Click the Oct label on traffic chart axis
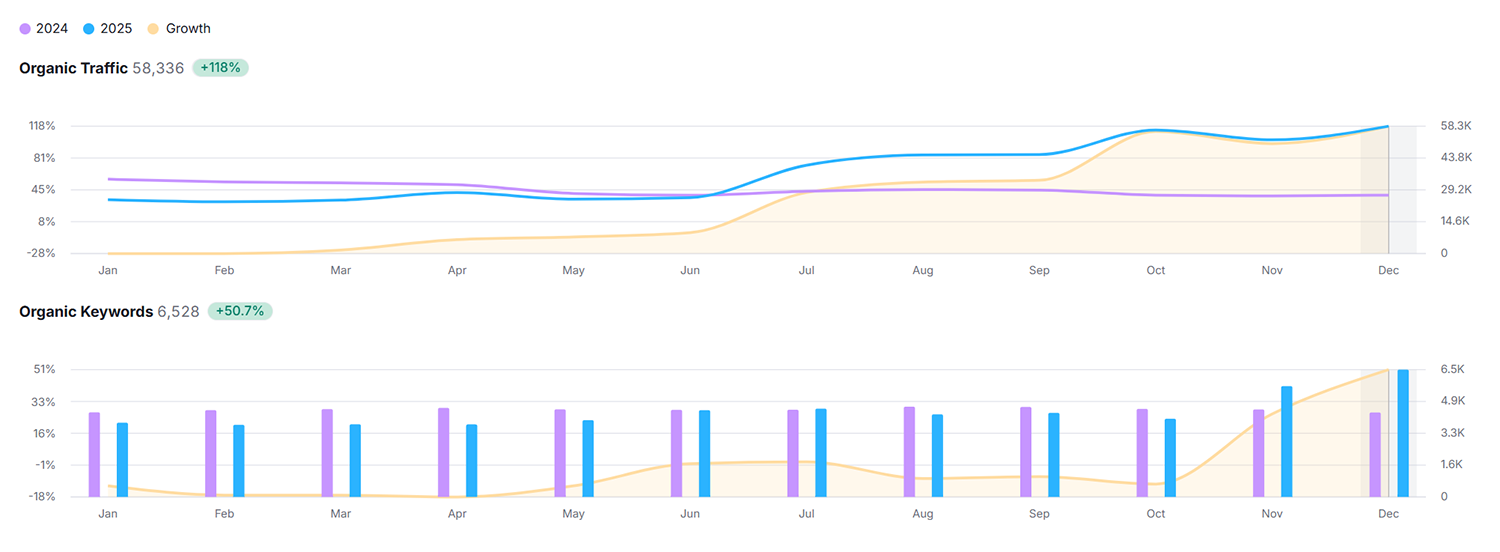The width and height of the screenshot is (1500, 552). [1156, 270]
